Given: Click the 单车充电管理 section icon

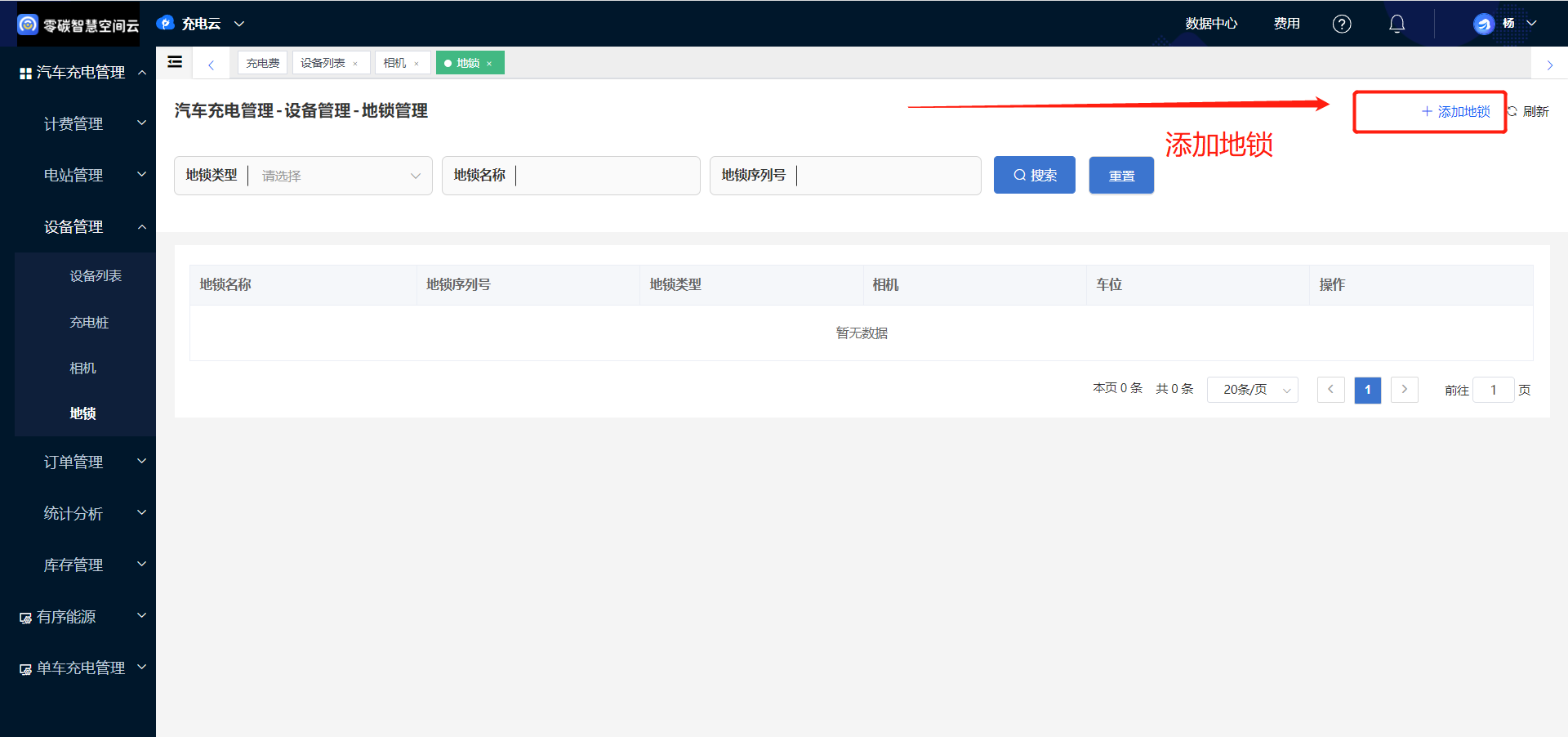Looking at the screenshot, I should [25, 670].
